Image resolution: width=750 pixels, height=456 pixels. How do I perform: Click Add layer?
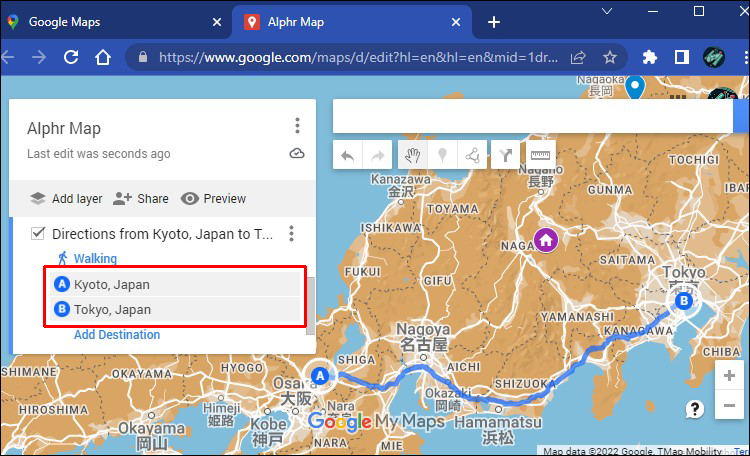tap(66, 199)
